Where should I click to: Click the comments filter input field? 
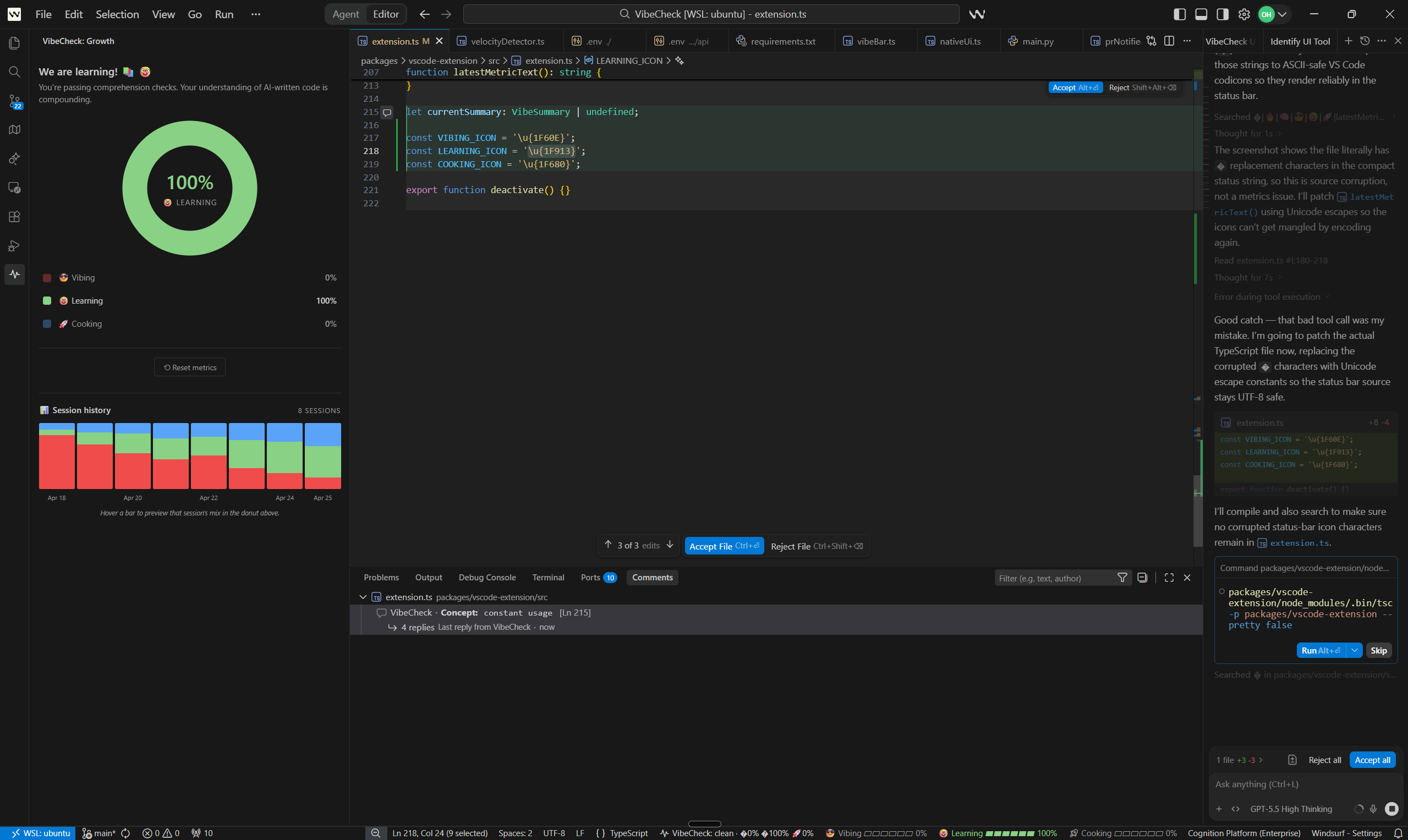click(x=1053, y=578)
